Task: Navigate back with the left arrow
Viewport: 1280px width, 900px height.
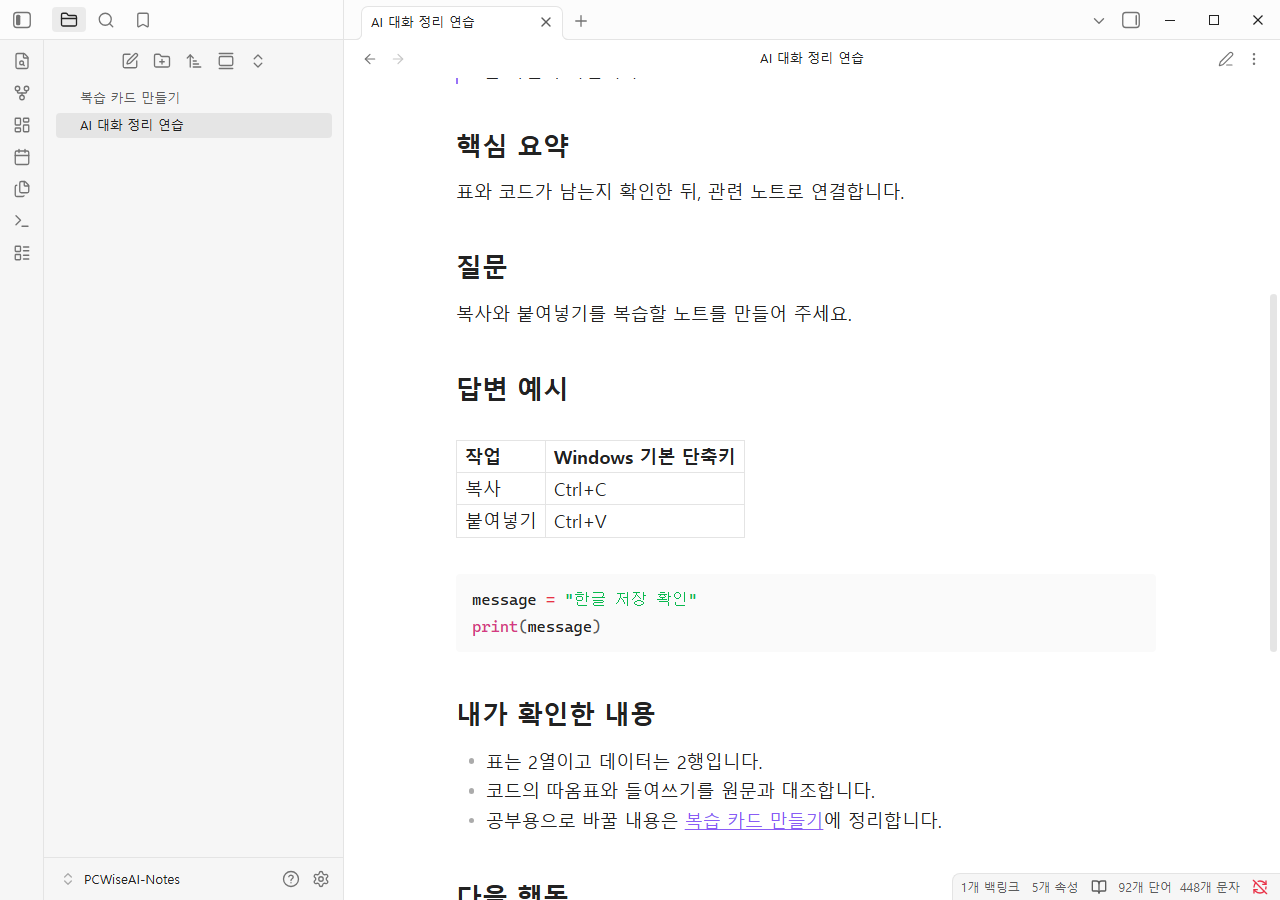Action: click(x=370, y=59)
